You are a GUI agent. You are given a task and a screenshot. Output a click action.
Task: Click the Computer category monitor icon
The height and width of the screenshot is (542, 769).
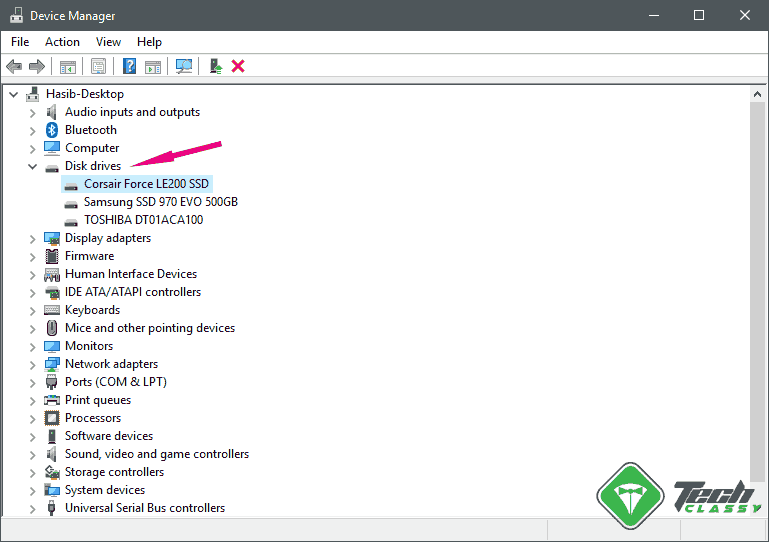click(x=51, y=148)
